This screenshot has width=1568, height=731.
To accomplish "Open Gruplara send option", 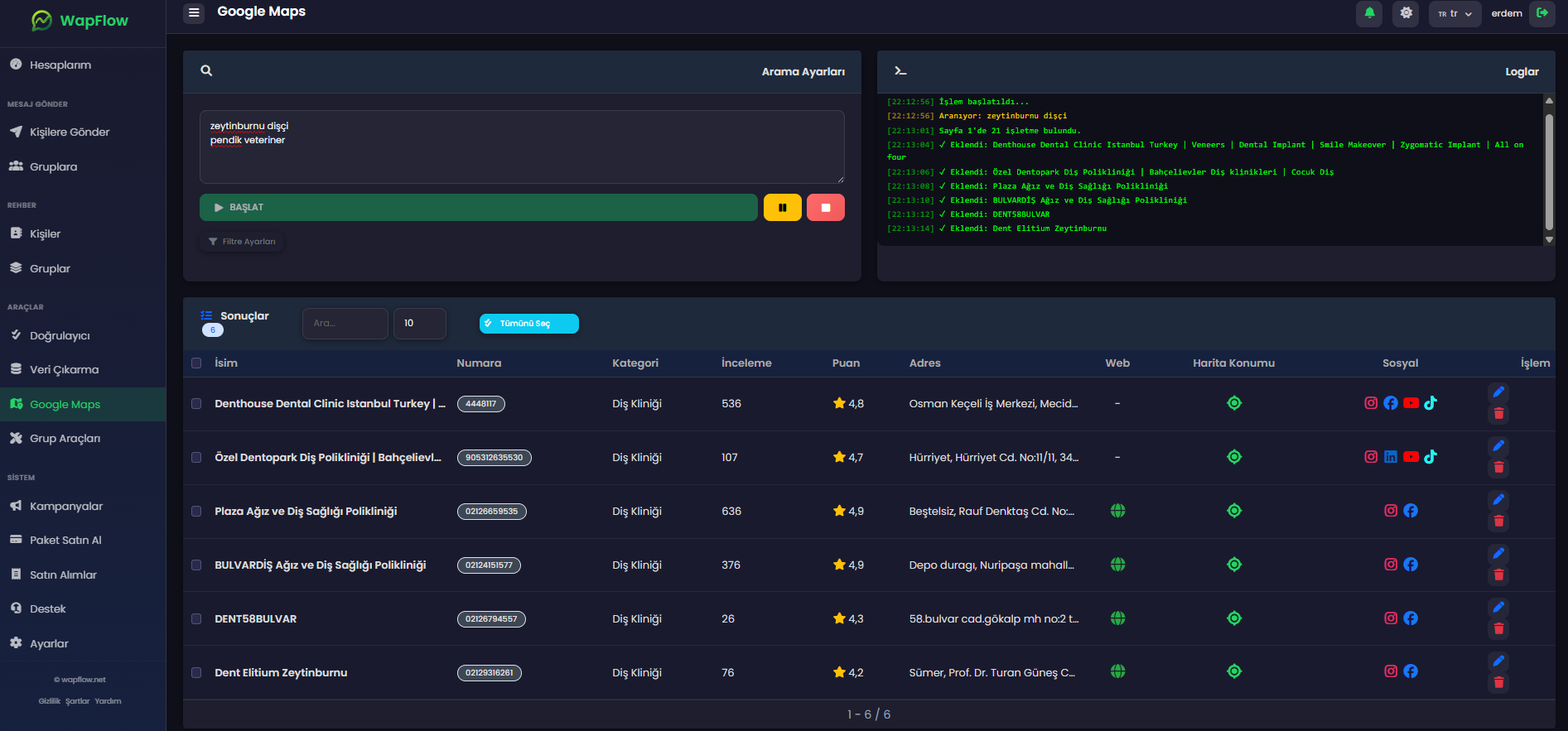I will [x=83, y=166].
